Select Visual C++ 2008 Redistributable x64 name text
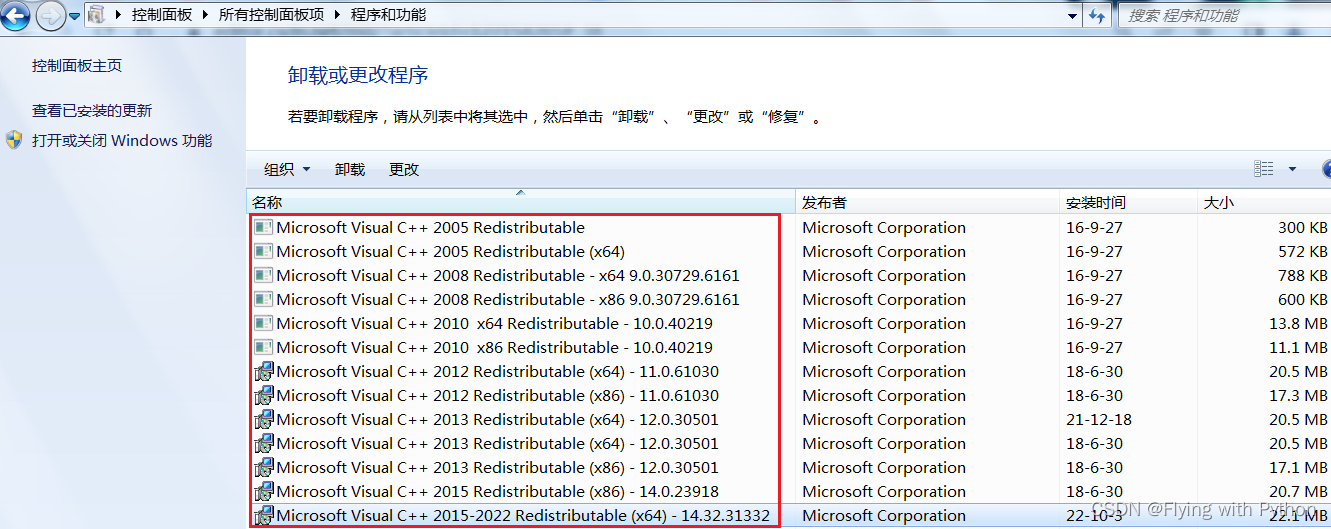This screenshot has width=1331, height=529. [x=508, y=275]
